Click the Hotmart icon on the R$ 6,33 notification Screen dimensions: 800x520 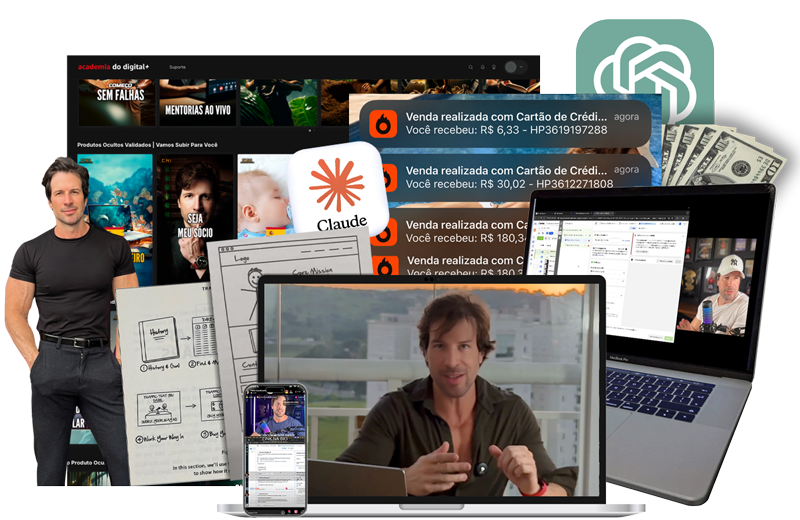(x=383, y=123)
